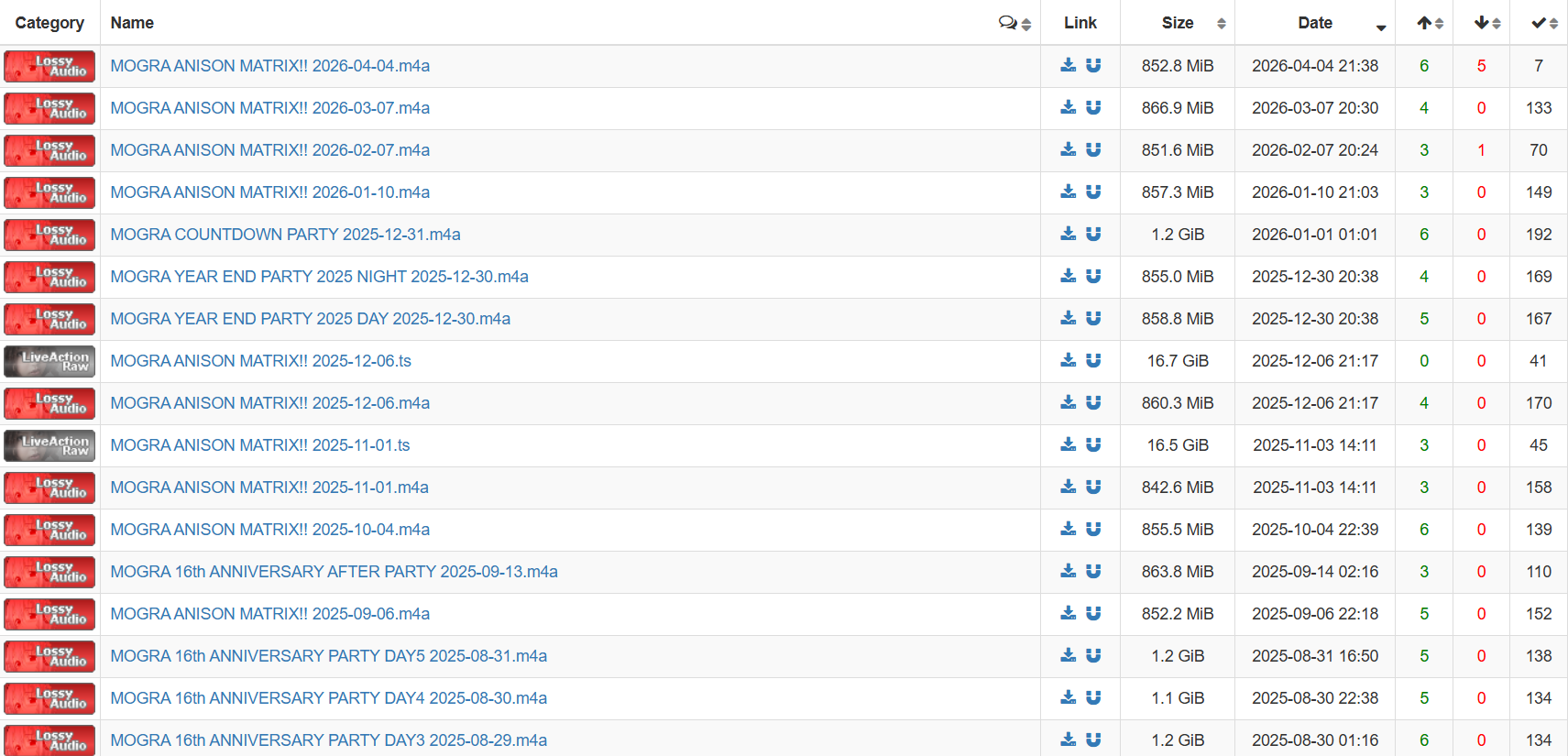Screen dimensions: 1568x756
Task: Click LiveAction Raw category icon on 2025-11-01.ts row
Action: click(x=49, y=445)
